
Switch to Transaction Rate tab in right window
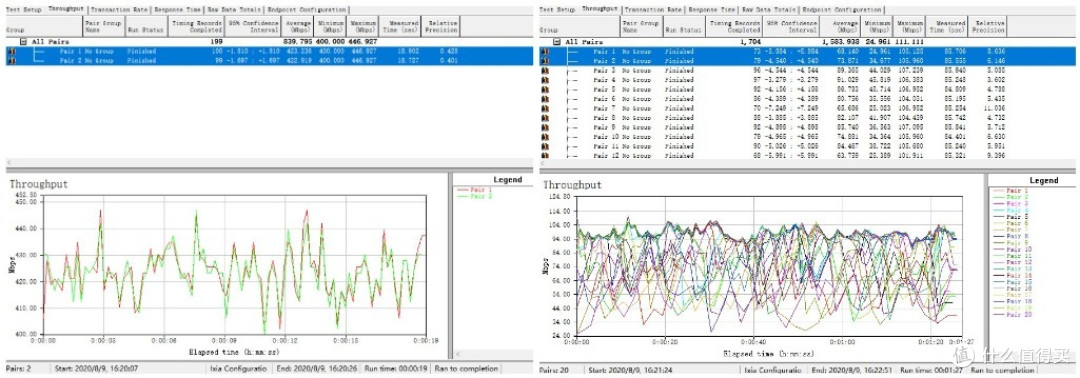point(653,10)
